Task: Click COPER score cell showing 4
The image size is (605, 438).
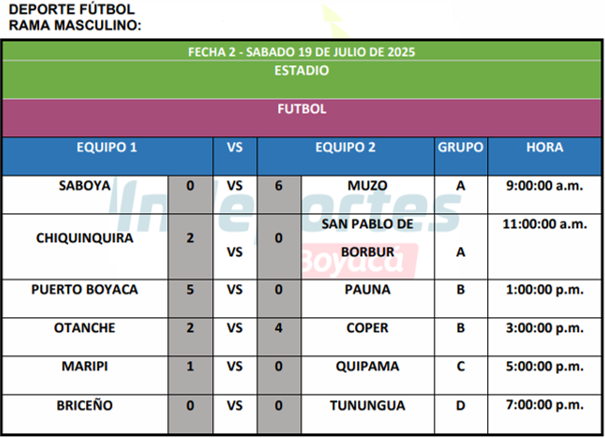Action: click(279, 337)
